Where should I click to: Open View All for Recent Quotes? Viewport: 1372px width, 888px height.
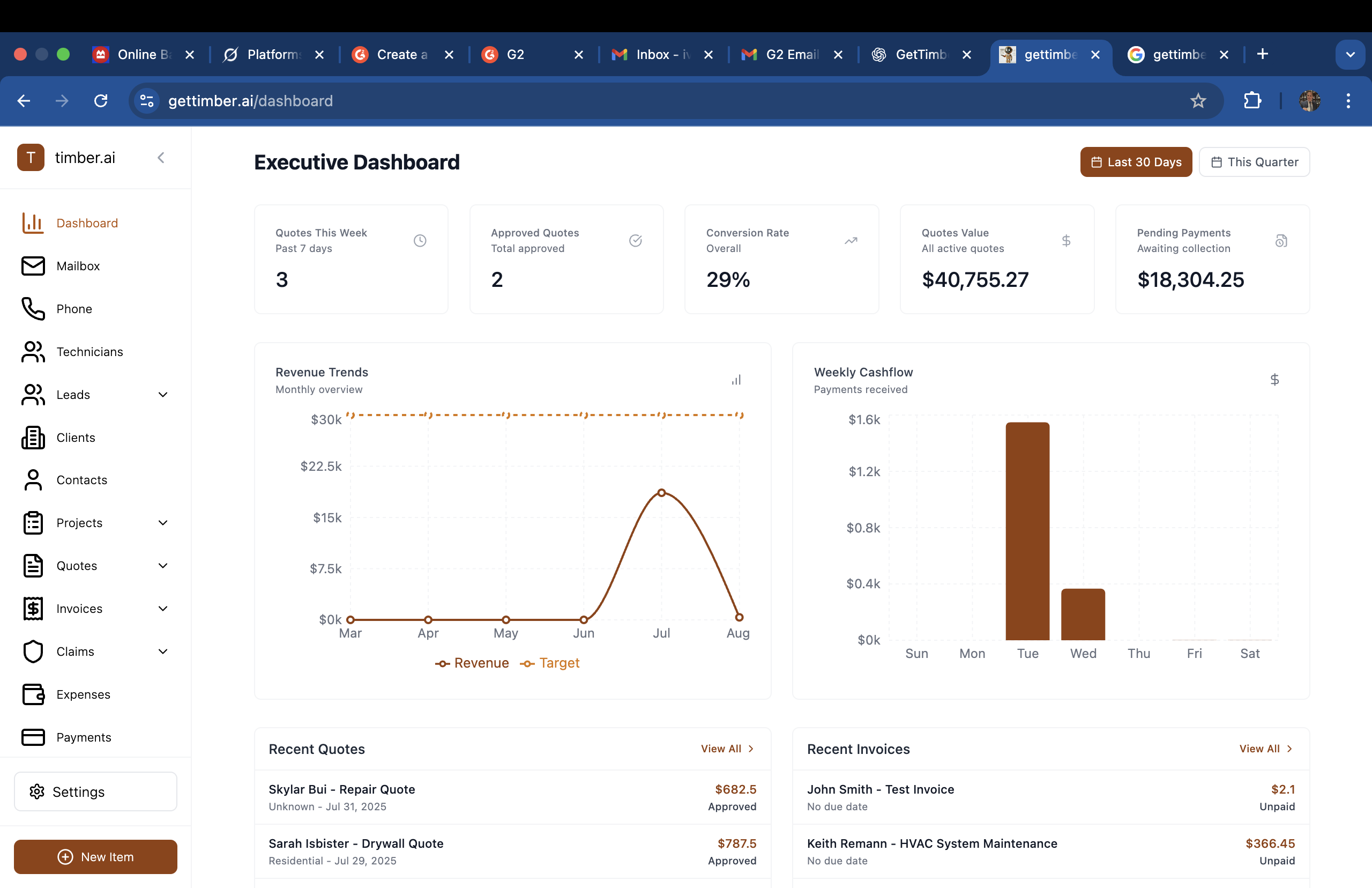coord(727,749)
